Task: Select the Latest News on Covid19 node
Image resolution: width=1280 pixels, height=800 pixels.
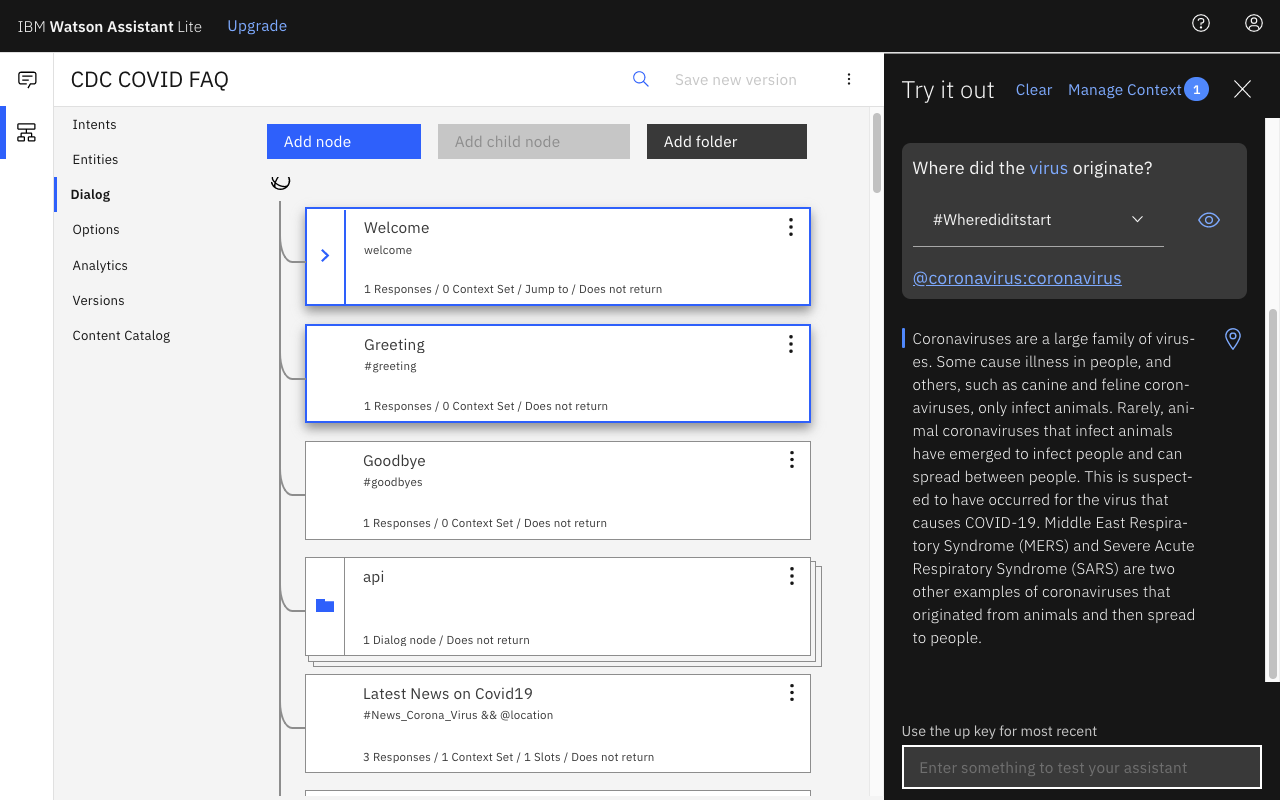Action: 558,723
